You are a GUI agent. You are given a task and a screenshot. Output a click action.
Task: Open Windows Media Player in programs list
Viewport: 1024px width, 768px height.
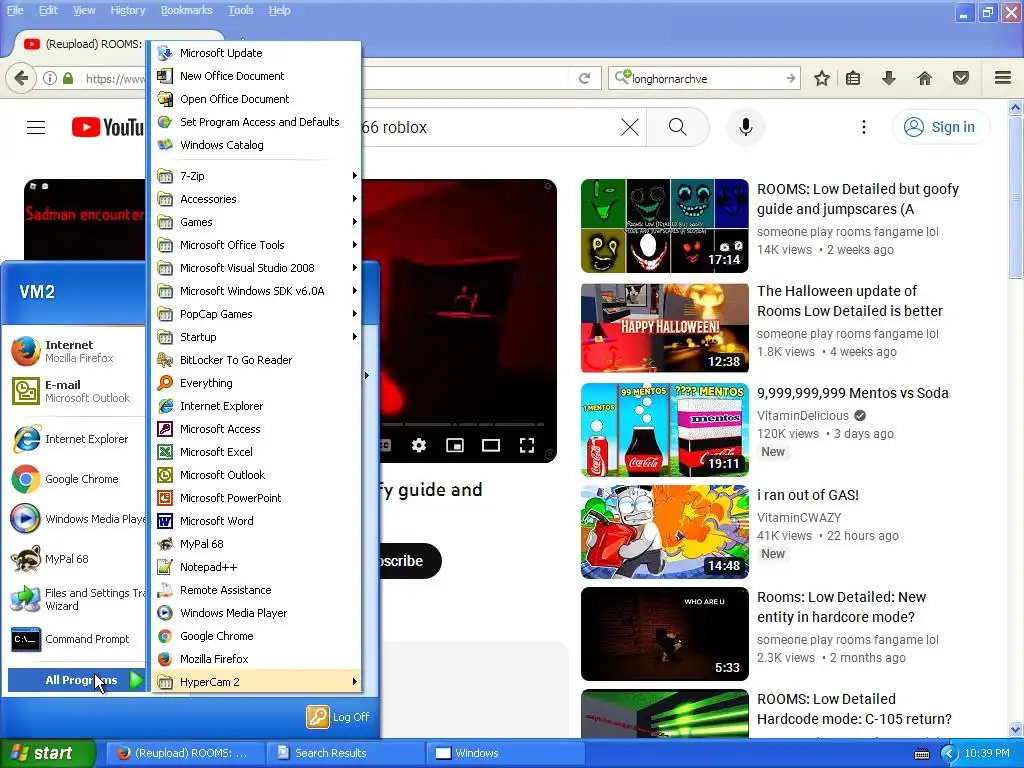click(256, 613)
